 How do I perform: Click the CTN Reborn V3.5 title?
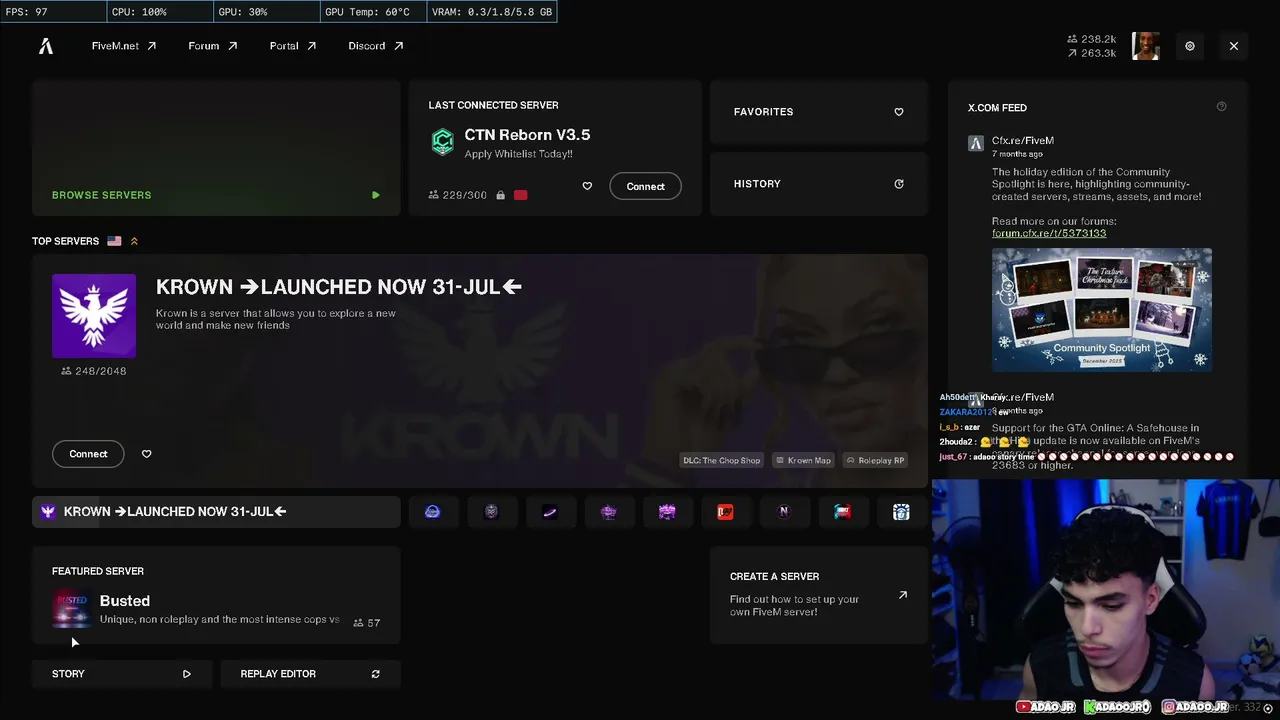(x=527, y=135)
